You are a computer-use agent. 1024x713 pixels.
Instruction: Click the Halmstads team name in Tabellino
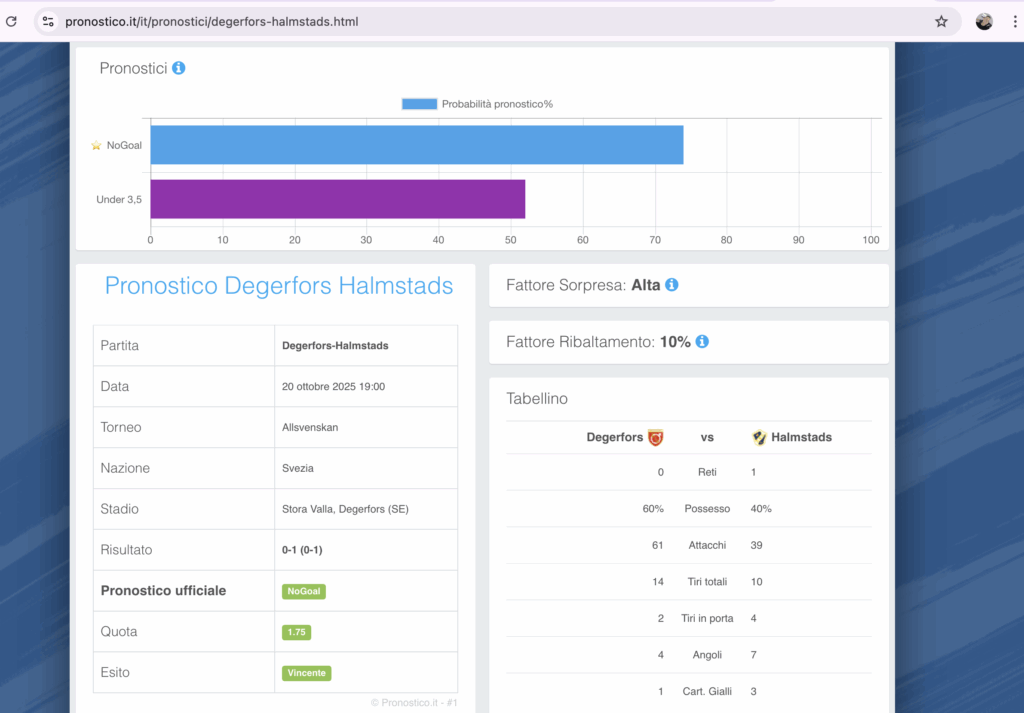(x=801, y=437)
